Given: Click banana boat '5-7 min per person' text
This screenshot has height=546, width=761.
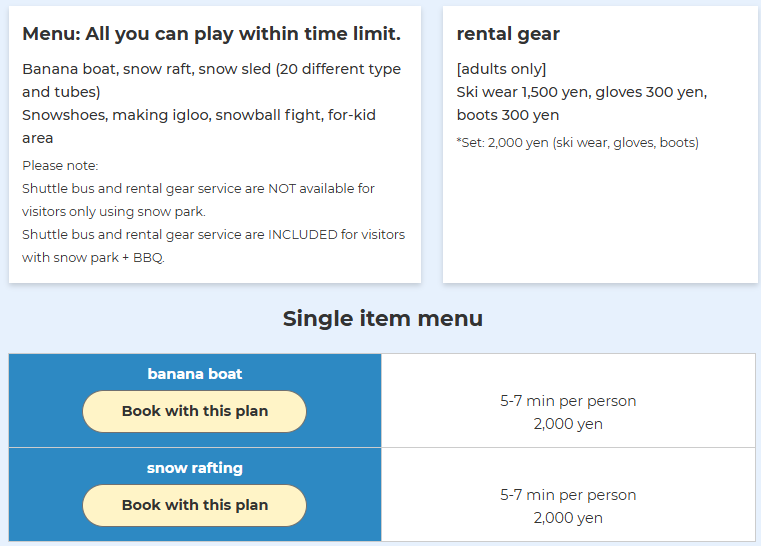Looking at the screenshot, I should (568, 401).
